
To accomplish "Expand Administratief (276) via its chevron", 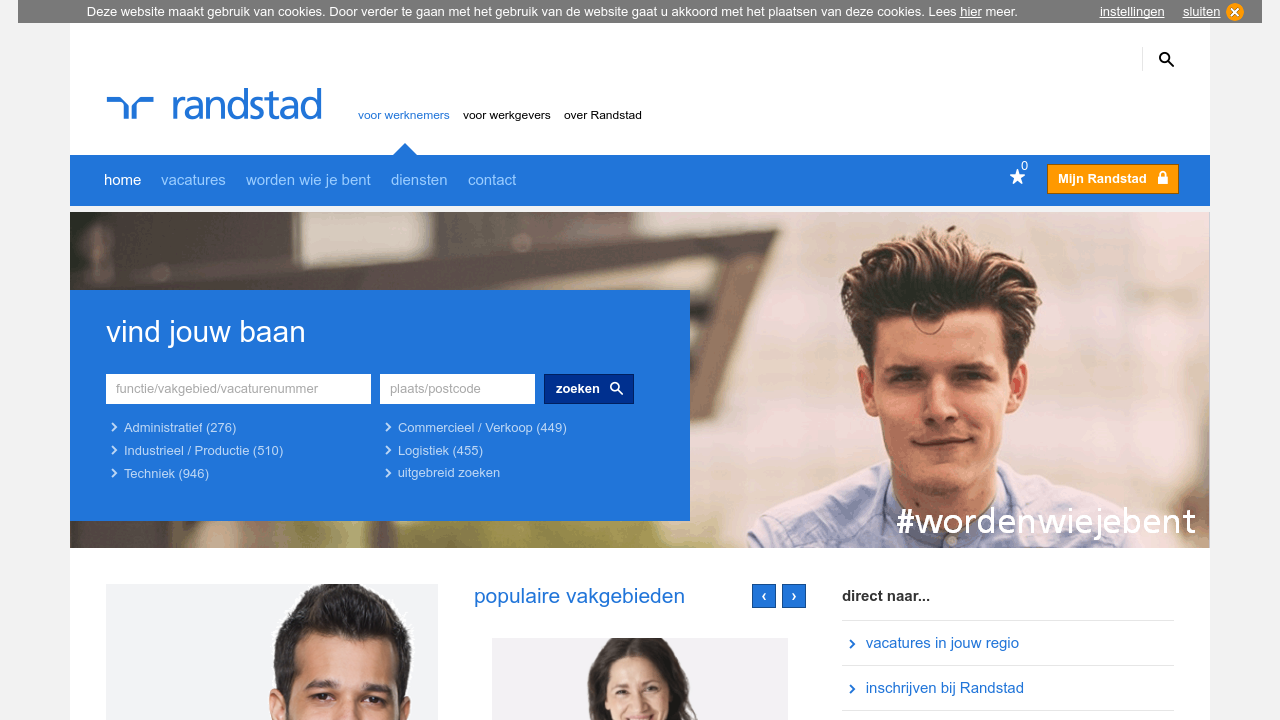I will pos(113,427).
